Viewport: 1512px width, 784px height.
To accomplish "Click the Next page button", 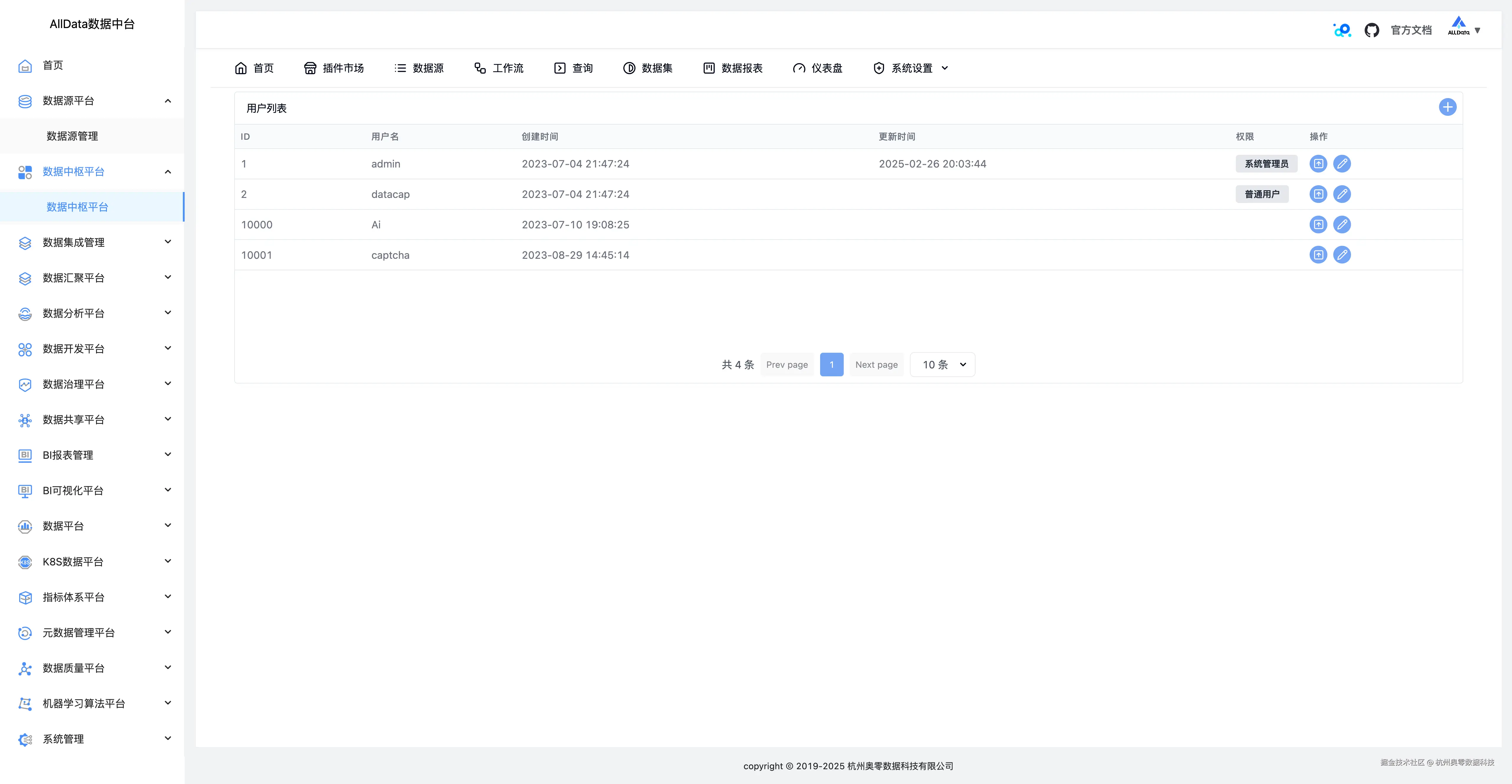I will click(876, 365).
